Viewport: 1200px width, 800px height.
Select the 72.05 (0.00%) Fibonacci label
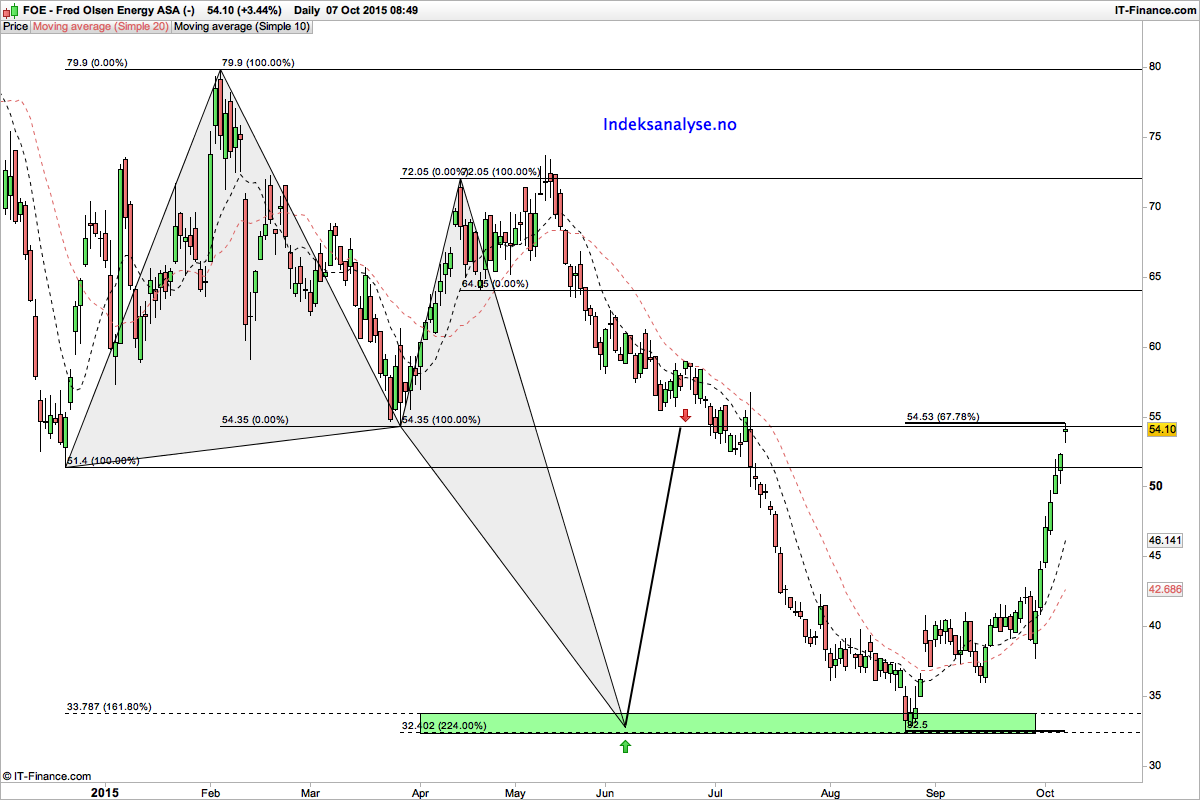(432, 172)
